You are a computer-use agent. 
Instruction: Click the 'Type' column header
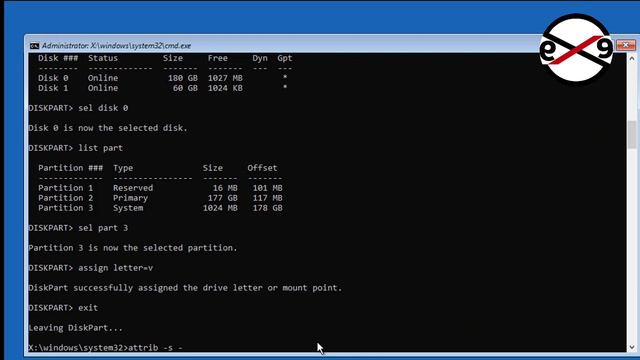coord(123,168)
